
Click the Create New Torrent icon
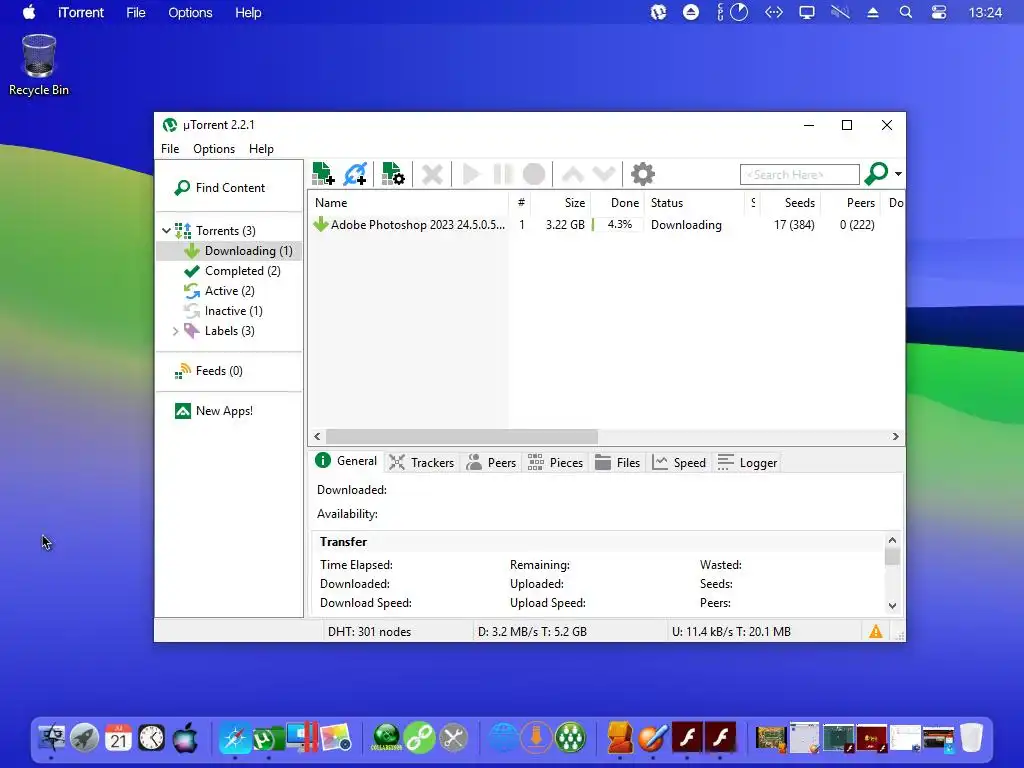(393, 174)
